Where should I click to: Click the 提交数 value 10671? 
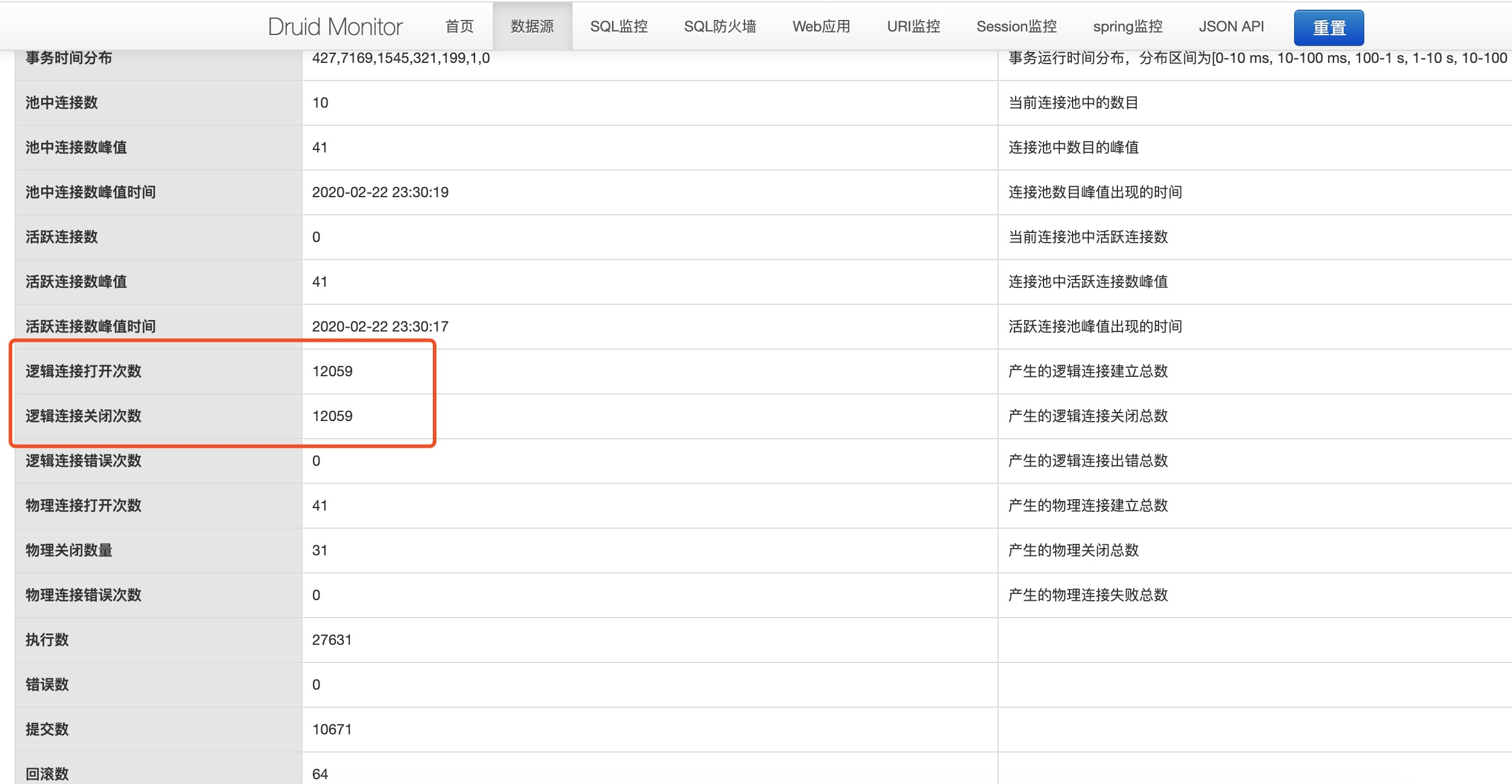tap(332, 730)
